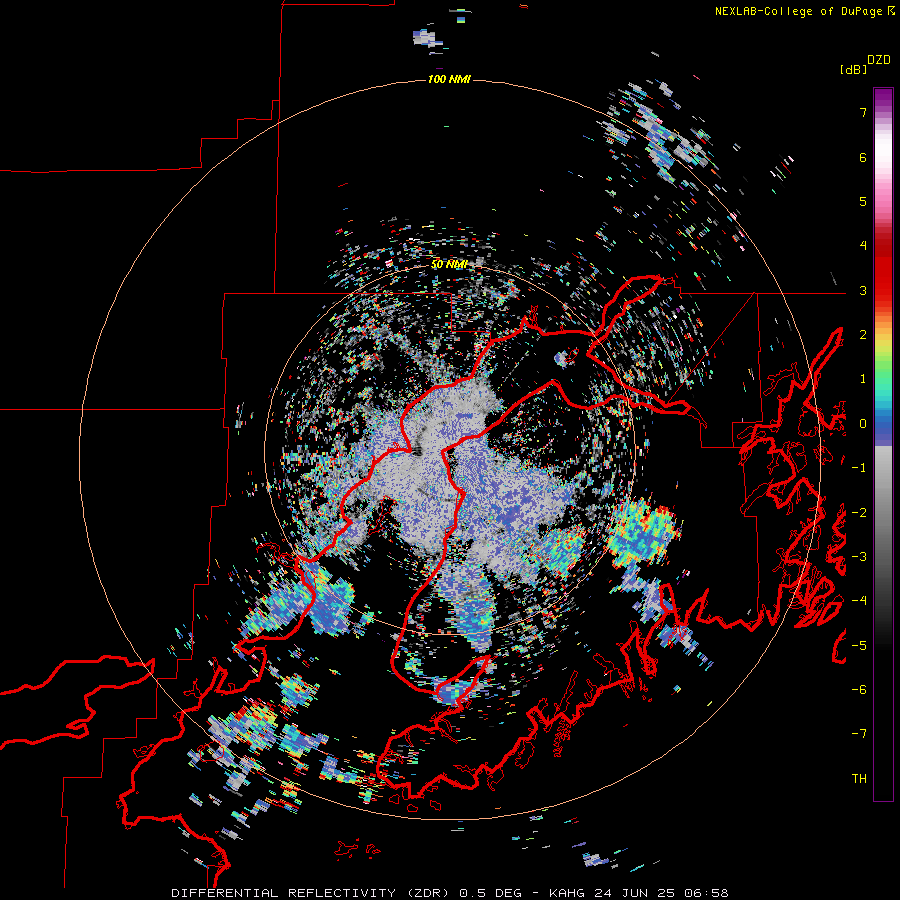Click the 100 NMI range ring label

coord(449,79)
